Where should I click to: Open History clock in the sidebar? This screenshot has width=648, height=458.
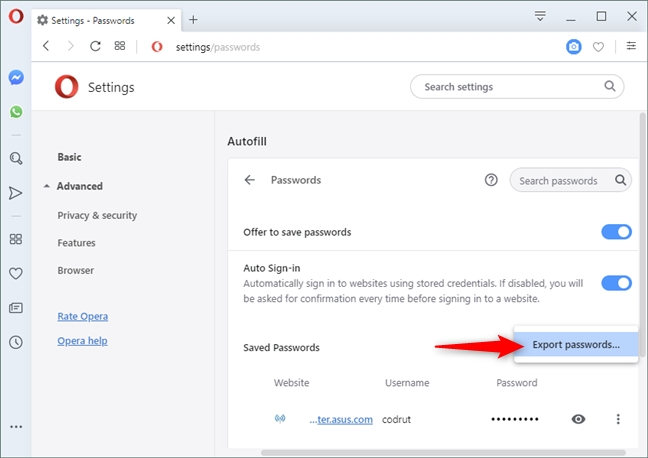16,342
